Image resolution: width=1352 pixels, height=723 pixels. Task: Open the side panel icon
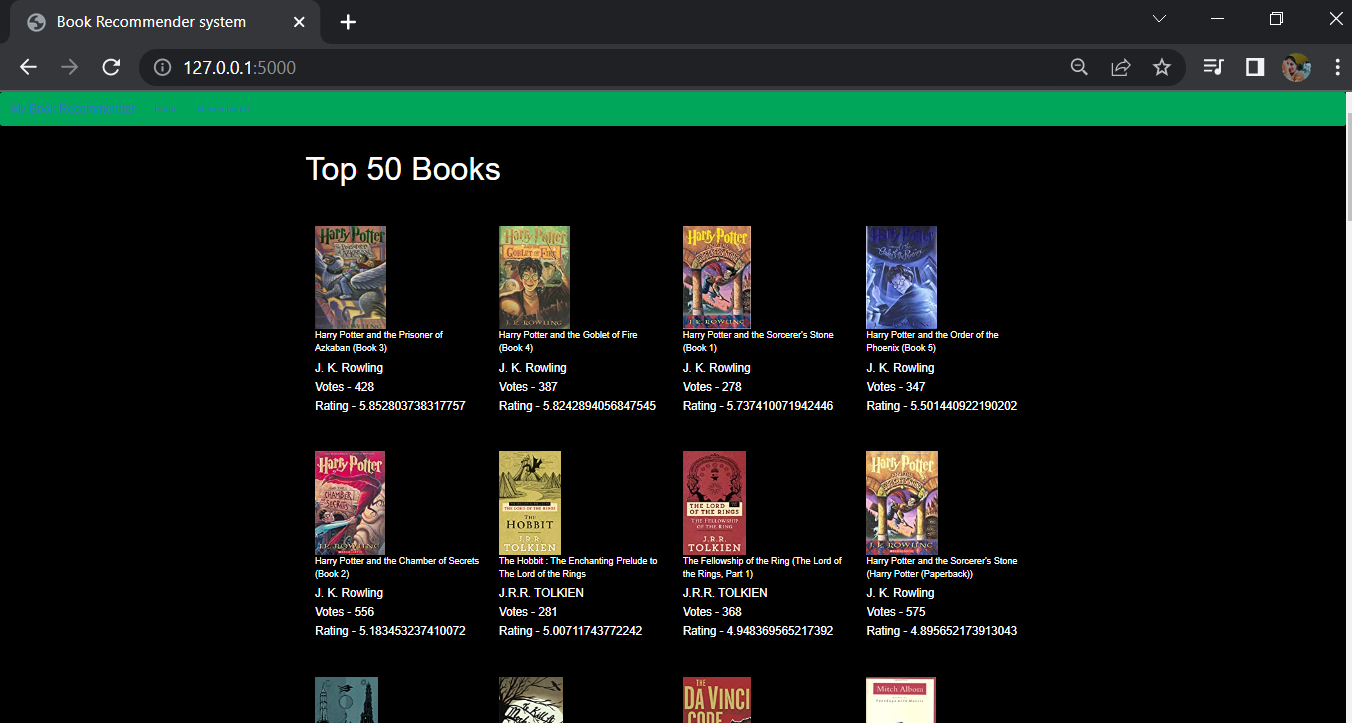point(1254,67)
